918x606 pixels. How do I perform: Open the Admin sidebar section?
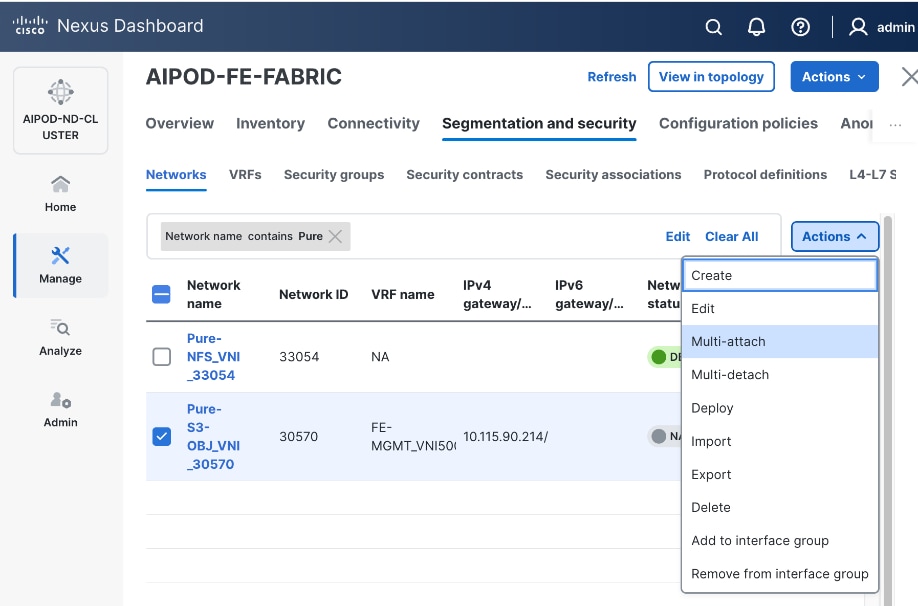click(60, 409)
